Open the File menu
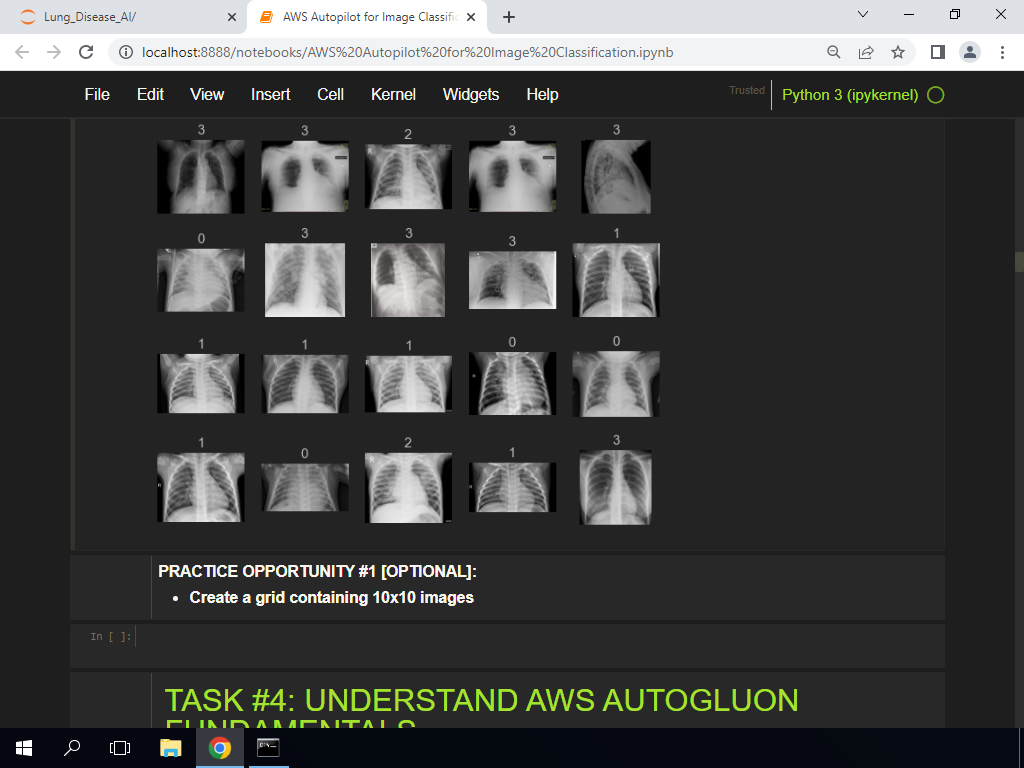This screenshot has height=768, width=1024. tap(97, 95)
